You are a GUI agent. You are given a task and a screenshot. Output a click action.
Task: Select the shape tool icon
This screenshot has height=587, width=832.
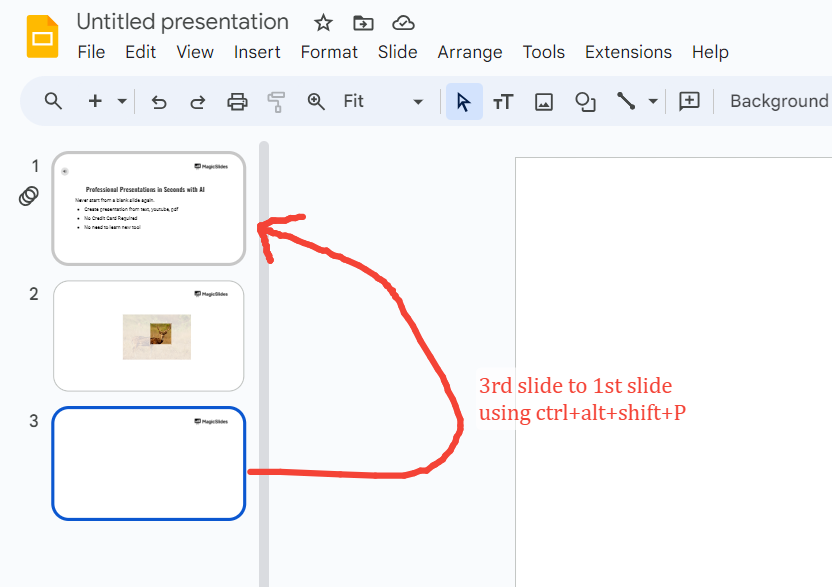point(585,101)
